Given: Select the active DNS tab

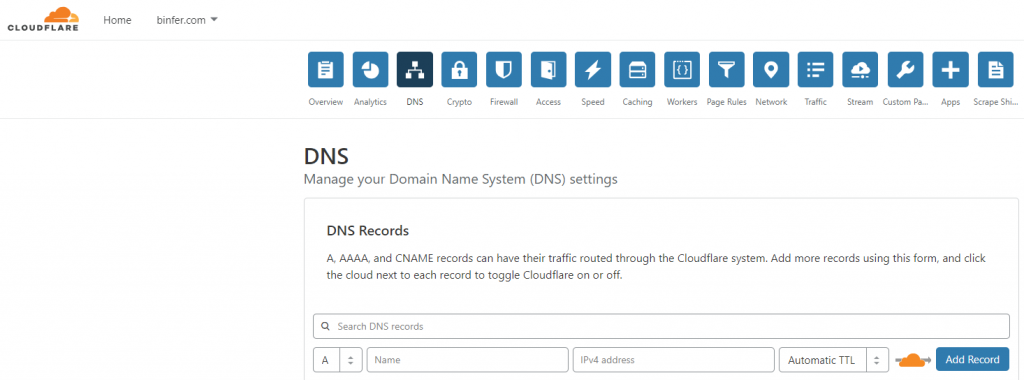Looking at the screenshot, I should (x=415, y=70).
